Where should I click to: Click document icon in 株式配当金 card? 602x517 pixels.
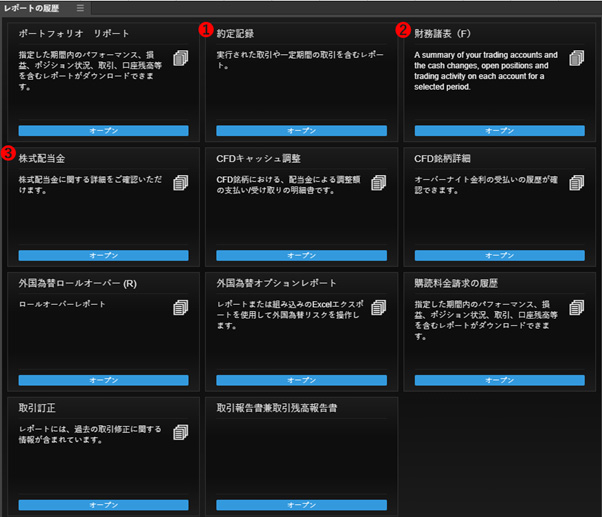click(180, 183)
